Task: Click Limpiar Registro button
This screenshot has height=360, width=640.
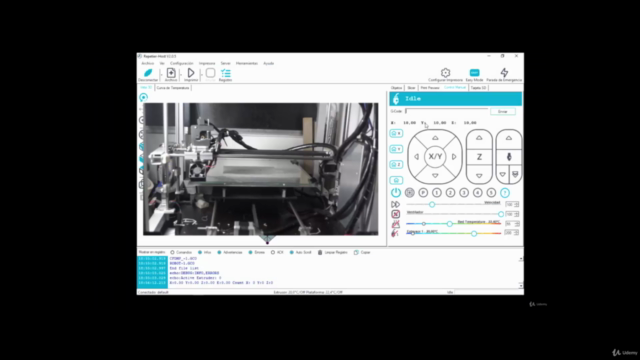Action: 333,252
